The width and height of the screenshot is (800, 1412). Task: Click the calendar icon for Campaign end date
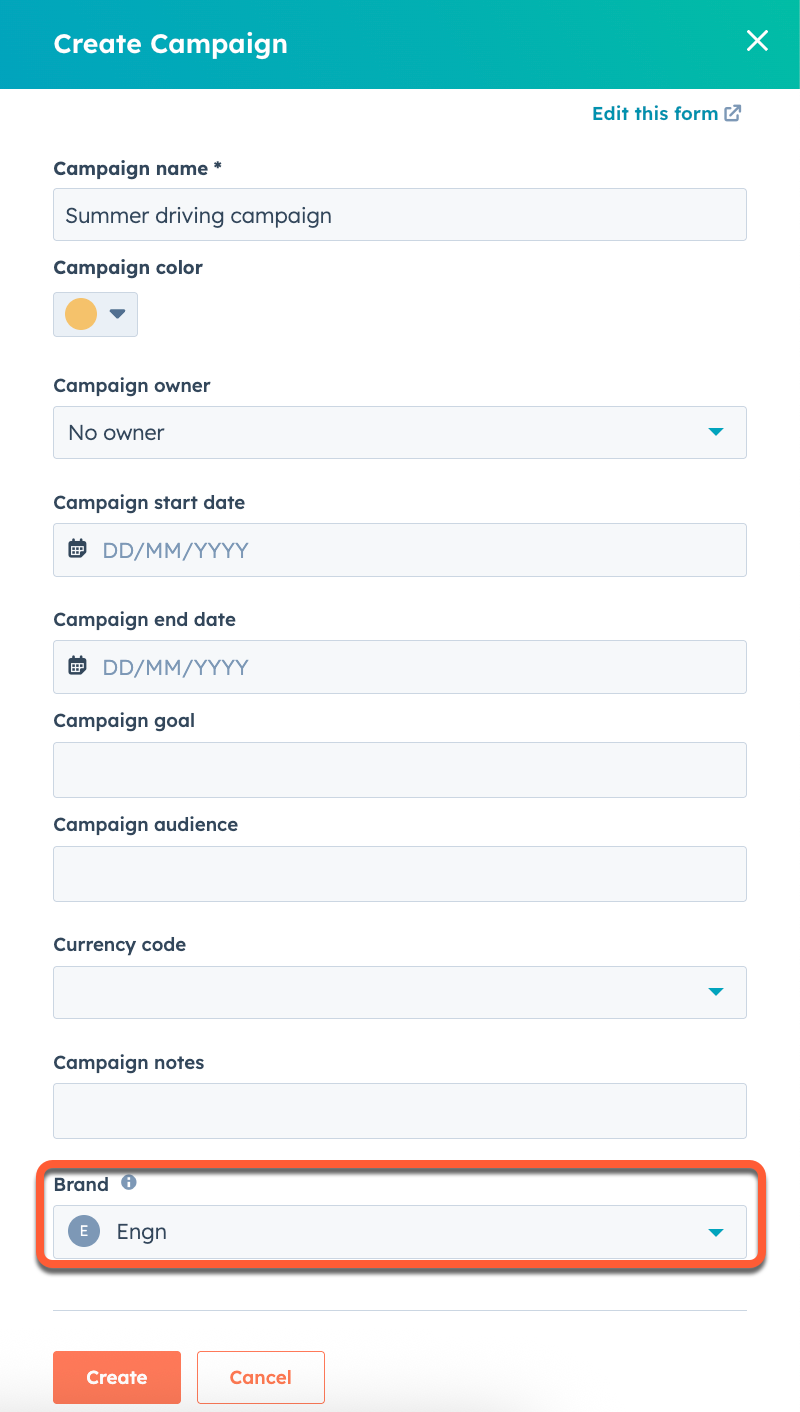pyautogui.click(x=77, y=666)
